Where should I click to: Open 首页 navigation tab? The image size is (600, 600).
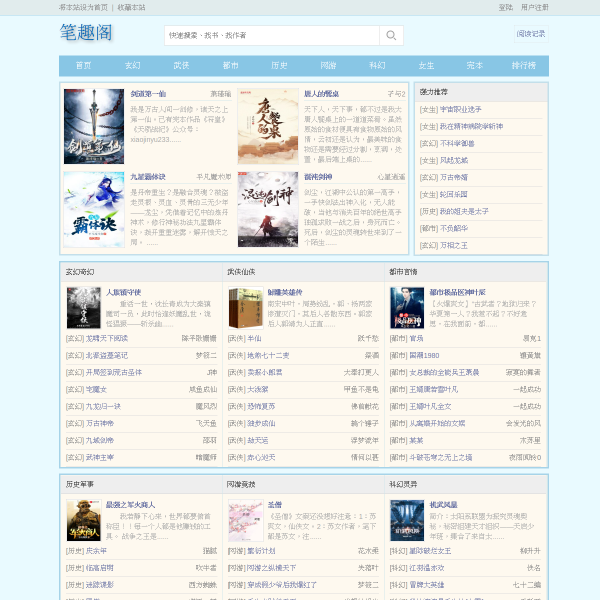[83, 65]
